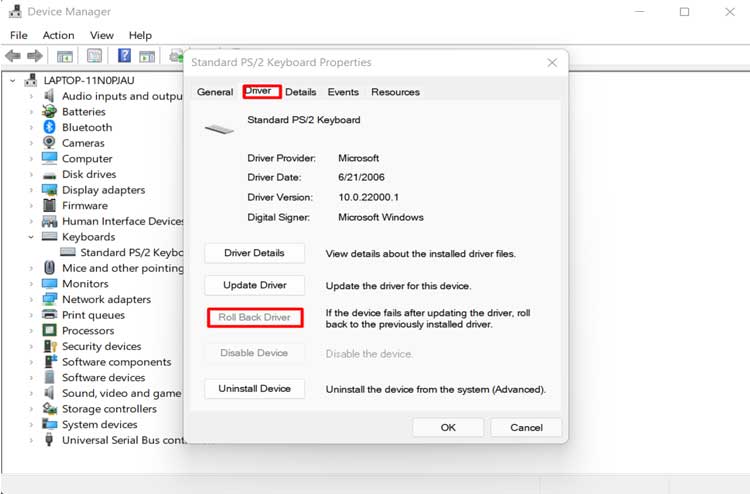Click the Disable Device button
The width and height of the screenshot is (750, 494).
254,353
